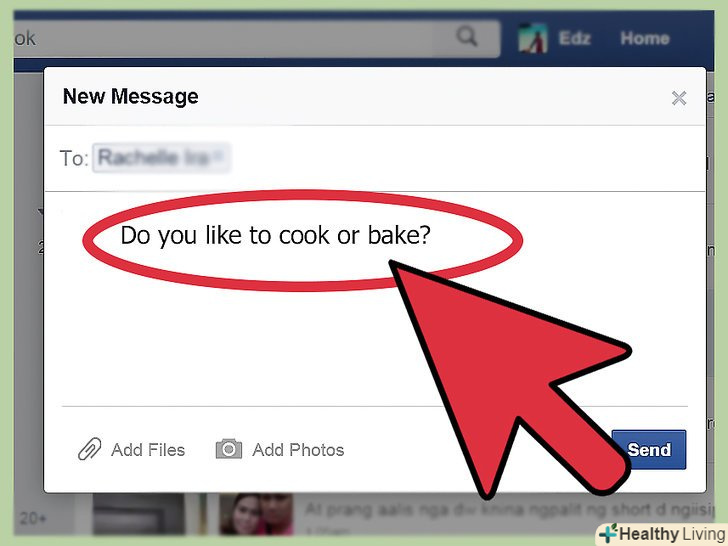This screenshot has height=546, width=728.
Task: Open the couple photo thumbnail in feed
Action: coord(256,514)
